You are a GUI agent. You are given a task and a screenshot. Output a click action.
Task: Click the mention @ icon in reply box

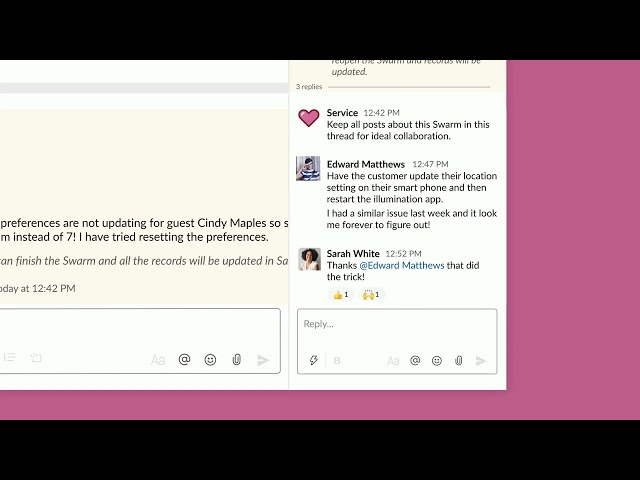415,361
